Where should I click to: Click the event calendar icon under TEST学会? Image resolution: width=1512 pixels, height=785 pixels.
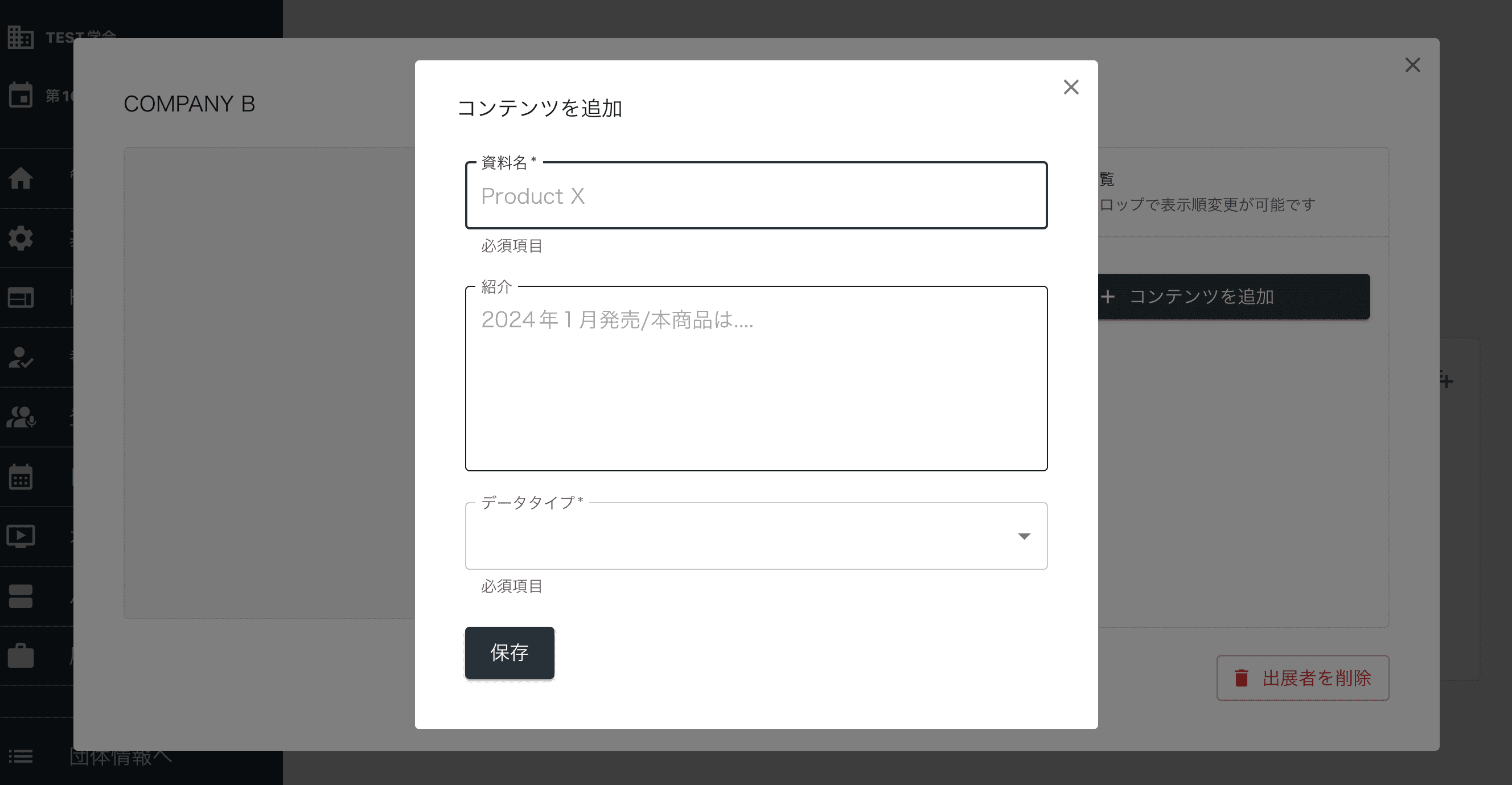[20, 94]
